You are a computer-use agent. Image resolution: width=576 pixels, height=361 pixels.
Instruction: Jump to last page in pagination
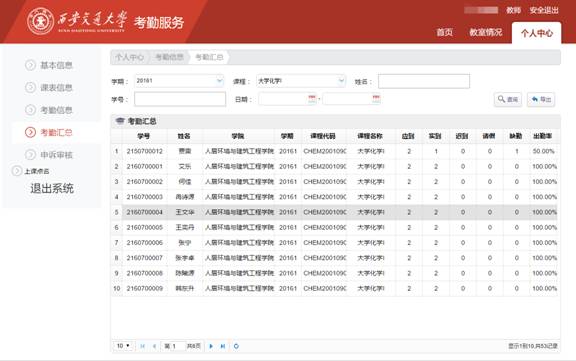(x=223, y=346)
